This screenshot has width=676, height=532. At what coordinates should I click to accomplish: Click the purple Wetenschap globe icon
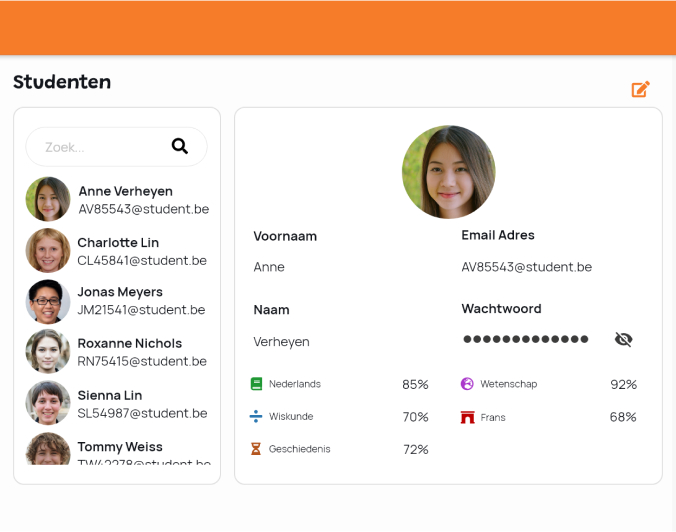(467, 384)
